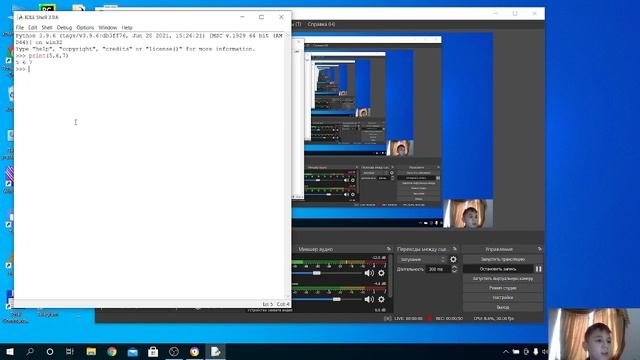The width and height of the screenshot is (640, 360).
Task: Click 'REC: 00:00:50' in OBS status bar
Action: pos(449,318)
